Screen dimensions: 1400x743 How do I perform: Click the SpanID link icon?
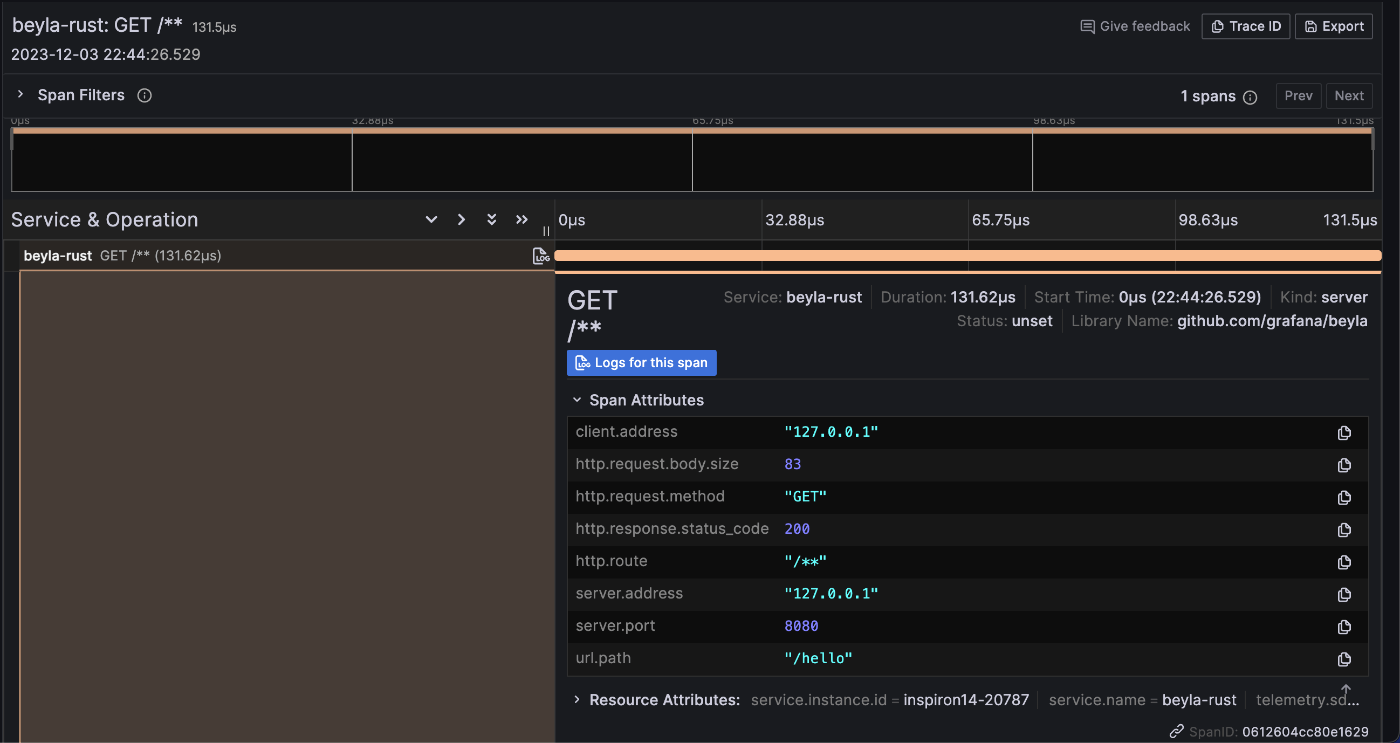[x=1177, y=732]
